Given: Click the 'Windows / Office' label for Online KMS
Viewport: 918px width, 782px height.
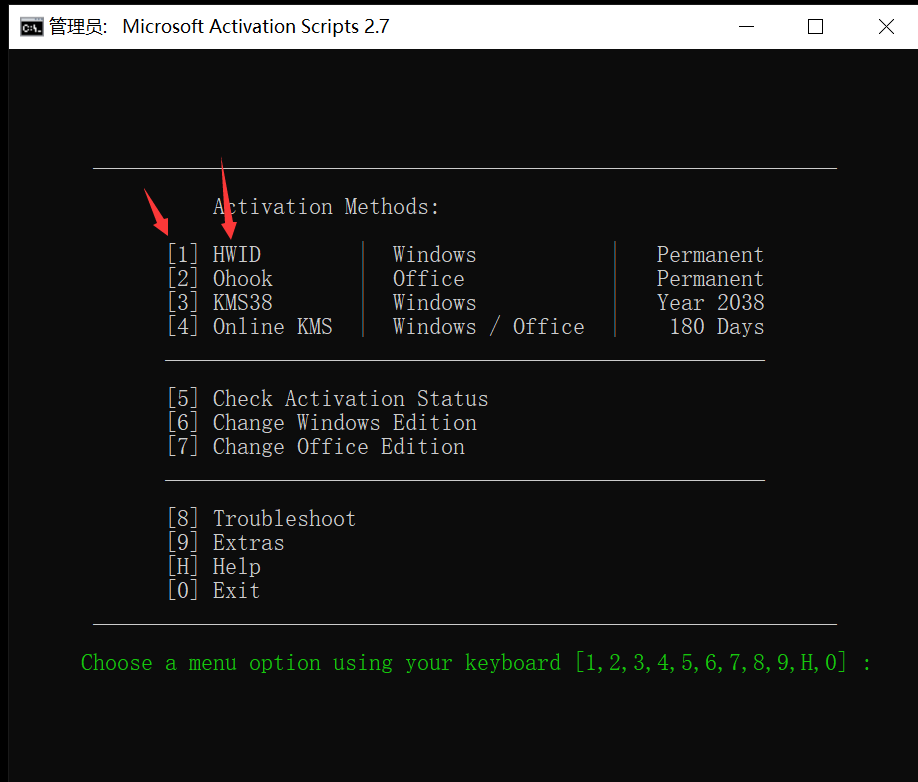Looking at the screenshot, I should [x=489, y=326].
